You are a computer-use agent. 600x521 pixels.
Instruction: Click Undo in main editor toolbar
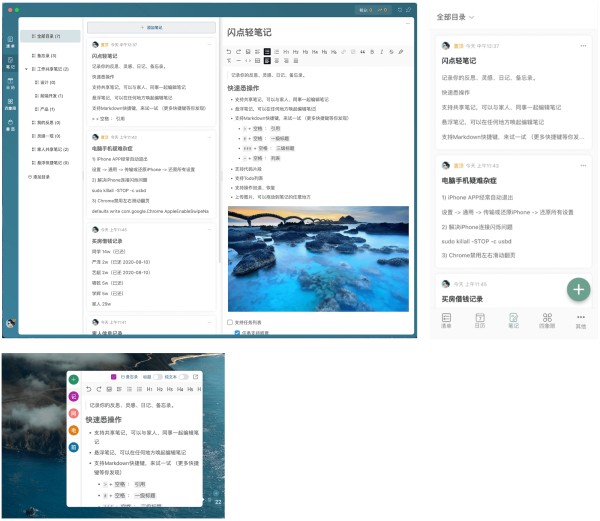[229, 52]
